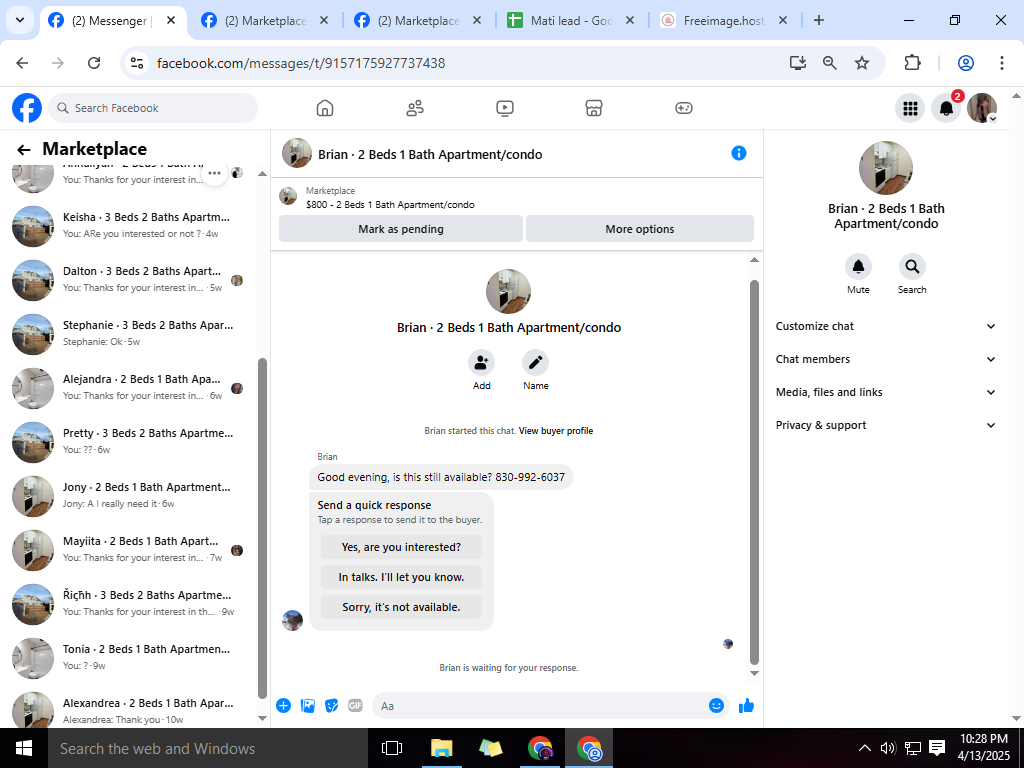Choose a sticker icon
Image resolution: width=1024 pixels, height=768 pixels.
(x=332, y=705)
